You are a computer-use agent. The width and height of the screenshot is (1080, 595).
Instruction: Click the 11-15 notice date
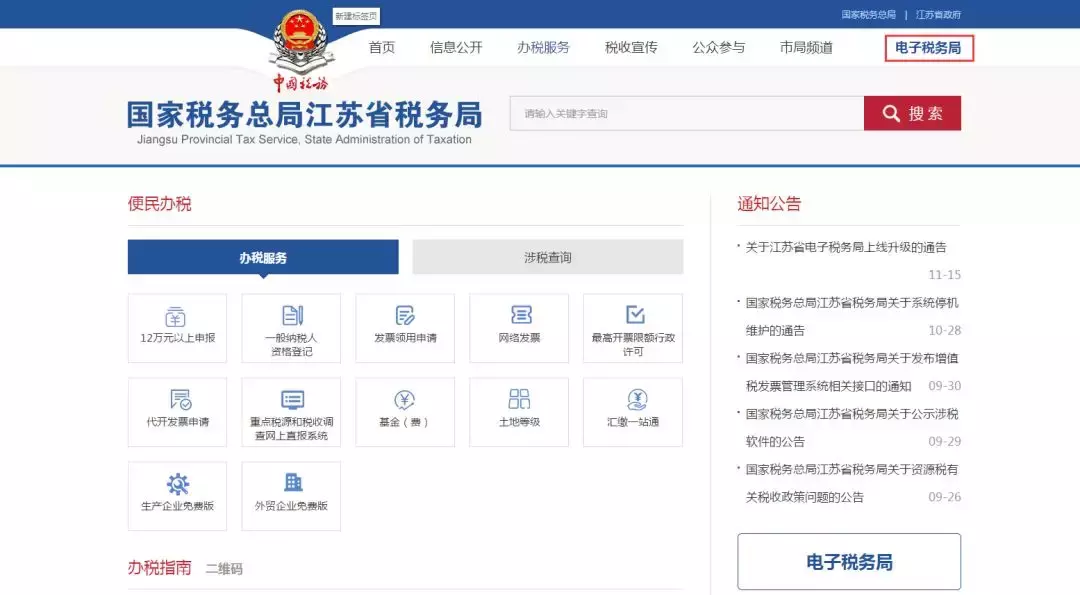coord(944,275)
